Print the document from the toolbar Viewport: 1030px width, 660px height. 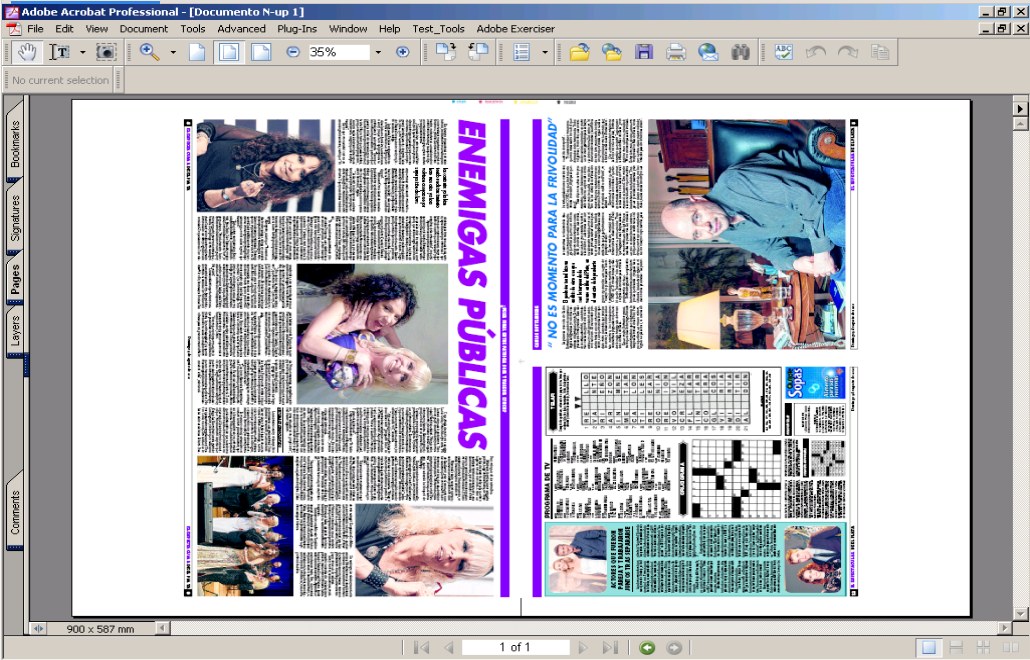tap(677, 53)
